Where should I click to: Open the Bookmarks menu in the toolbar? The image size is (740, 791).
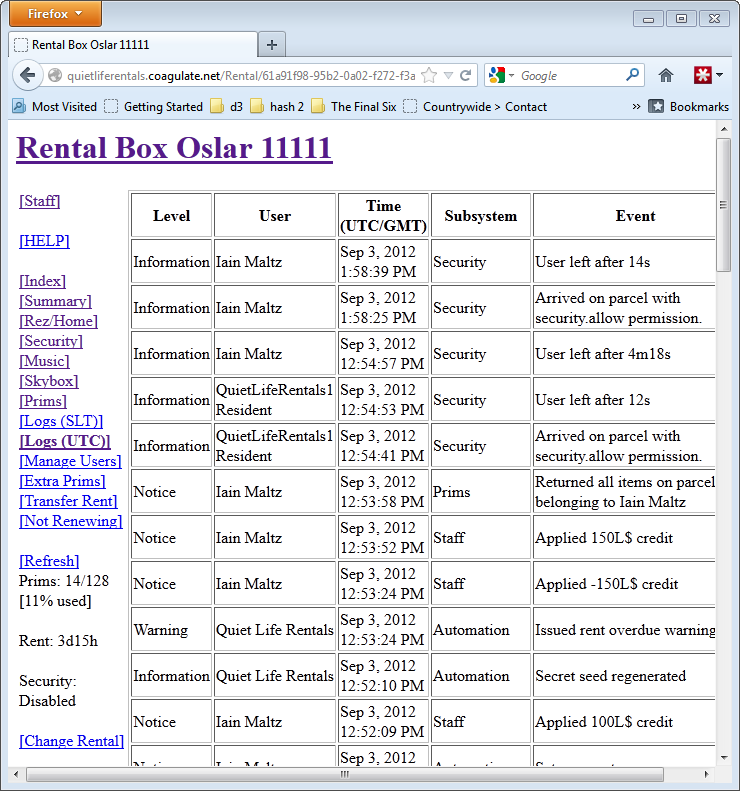click(x=689, y=107)
